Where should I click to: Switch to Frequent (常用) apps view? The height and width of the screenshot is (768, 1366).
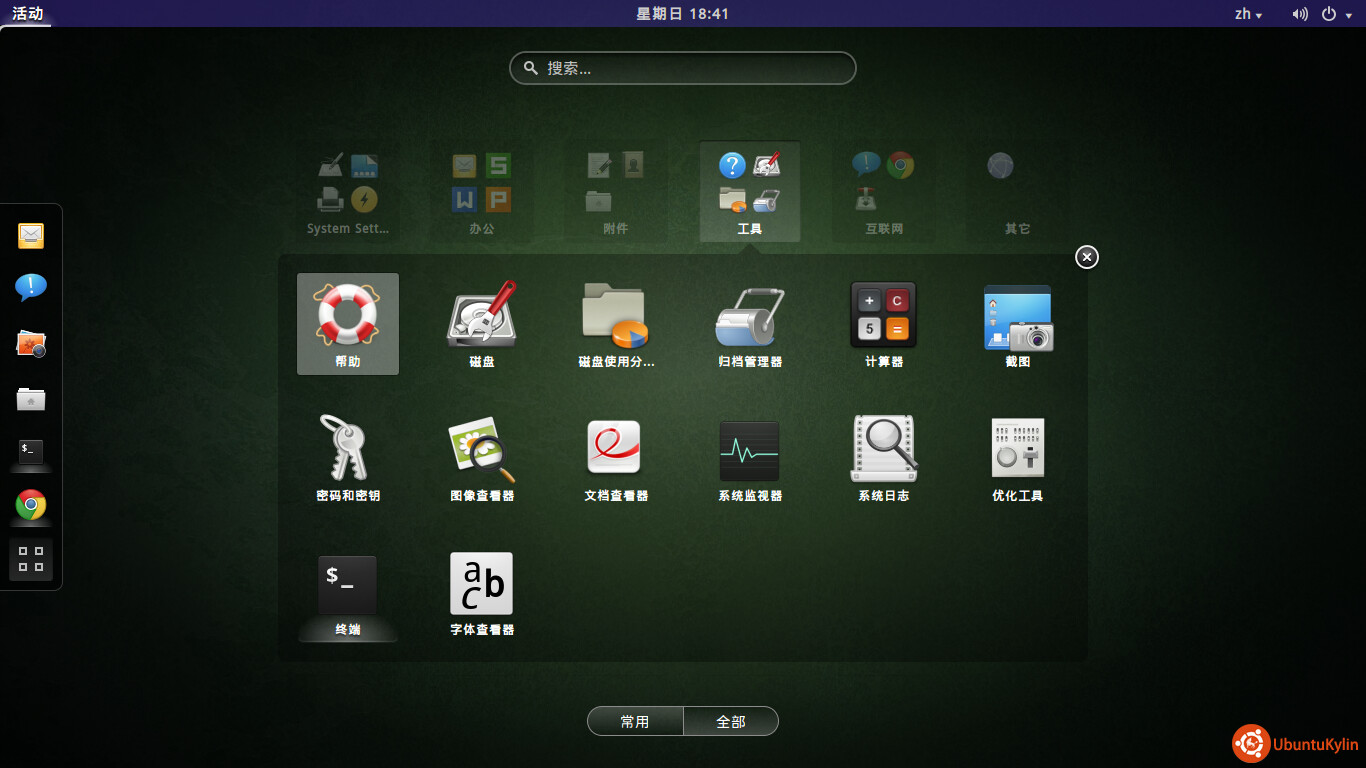coord(635,721)
